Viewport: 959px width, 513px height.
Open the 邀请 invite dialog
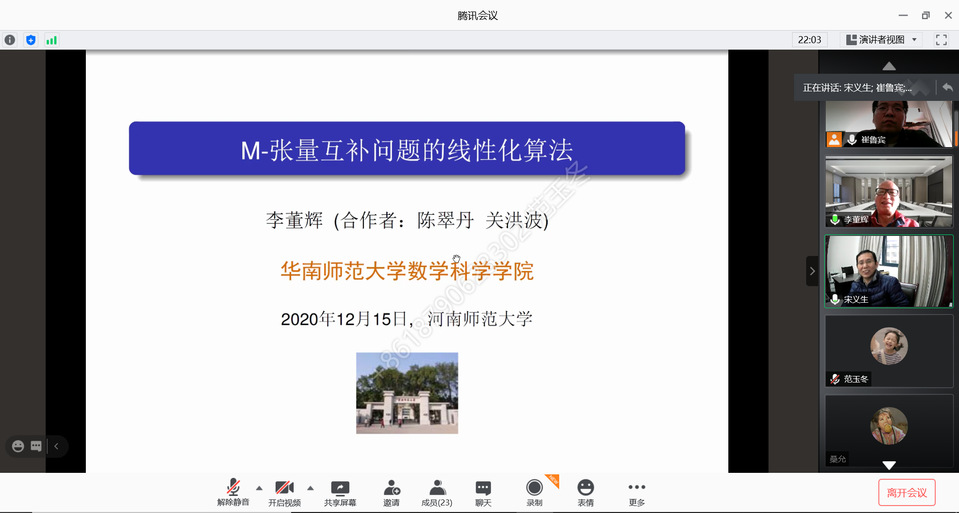[391, 492]
